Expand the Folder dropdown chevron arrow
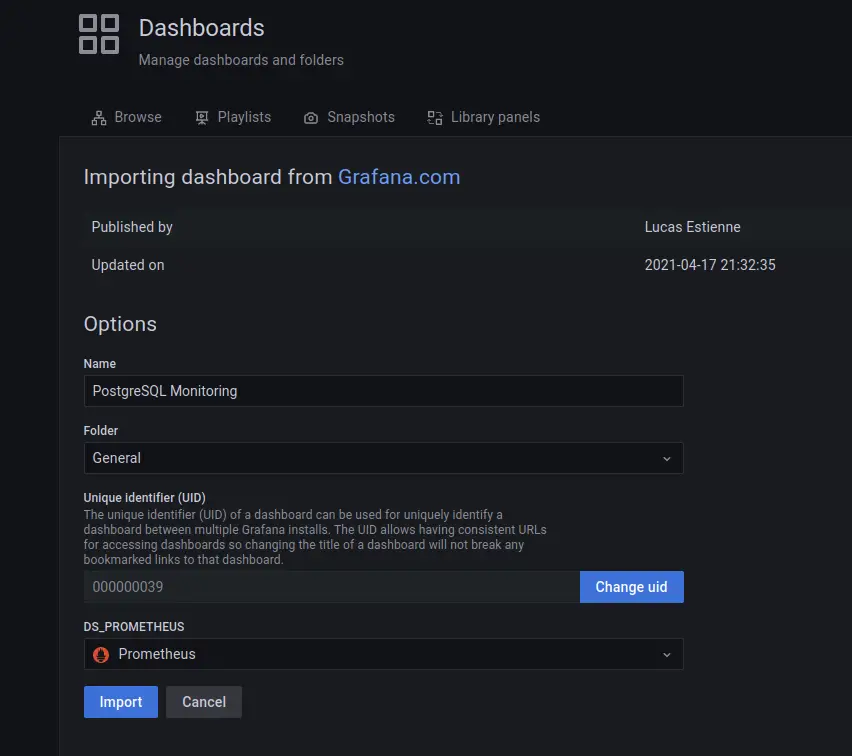Image resolution: width=852 pixels, height=756 pixels. pyautogui.click(x=667, y=459)
